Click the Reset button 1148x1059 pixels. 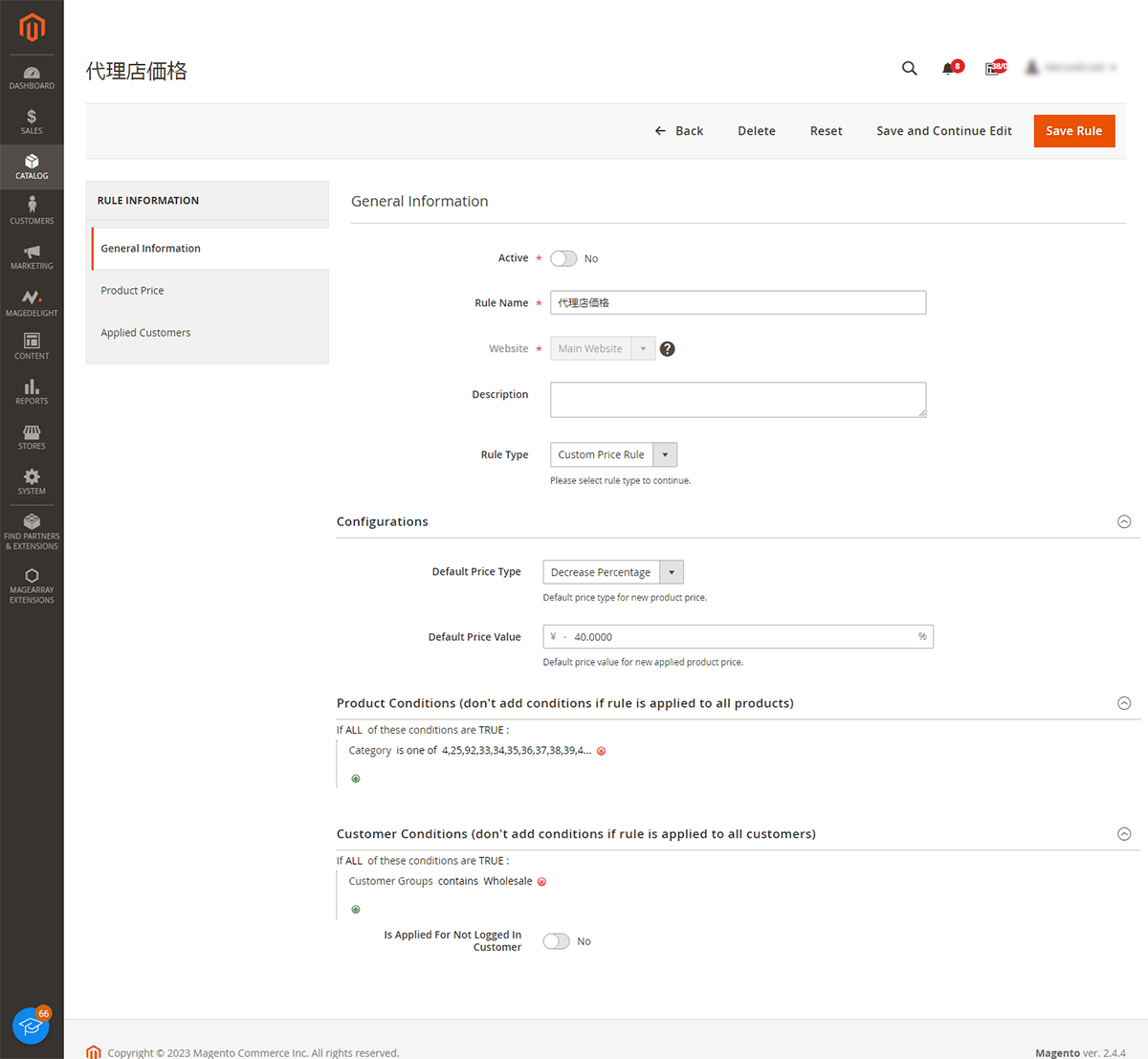(x=827, y=131)
